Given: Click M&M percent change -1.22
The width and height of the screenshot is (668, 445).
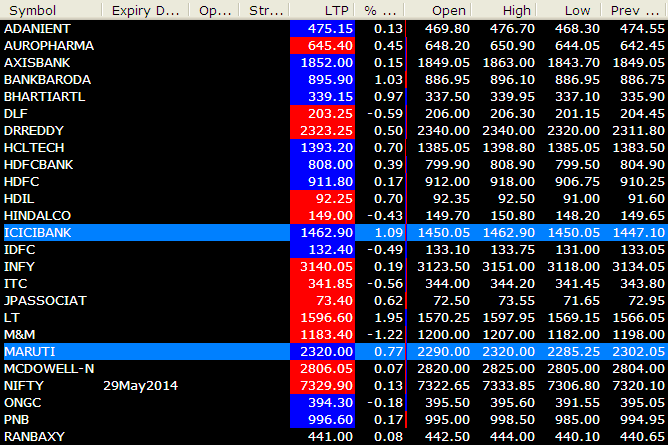Looking at the screenshot, I should tap(385, 335).
